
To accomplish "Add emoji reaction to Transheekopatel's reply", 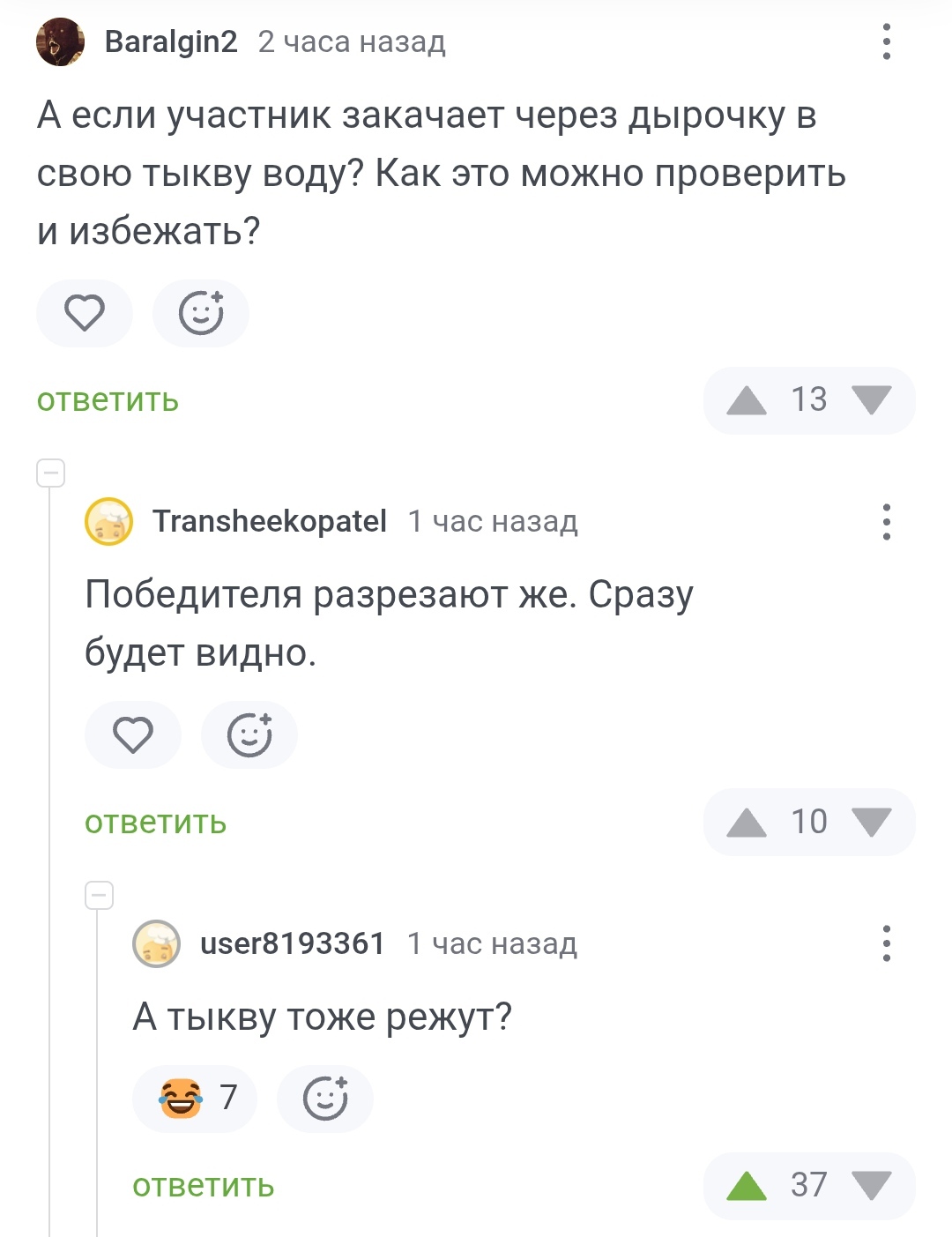I will click(249, 734).
